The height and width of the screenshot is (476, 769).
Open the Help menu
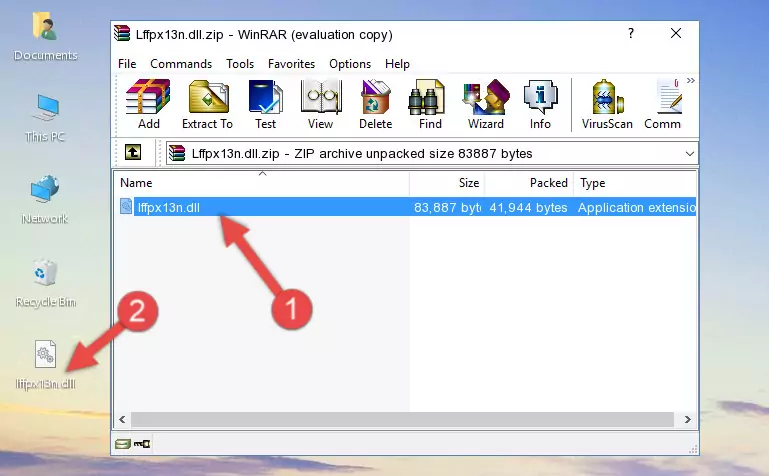coord(397,64)
